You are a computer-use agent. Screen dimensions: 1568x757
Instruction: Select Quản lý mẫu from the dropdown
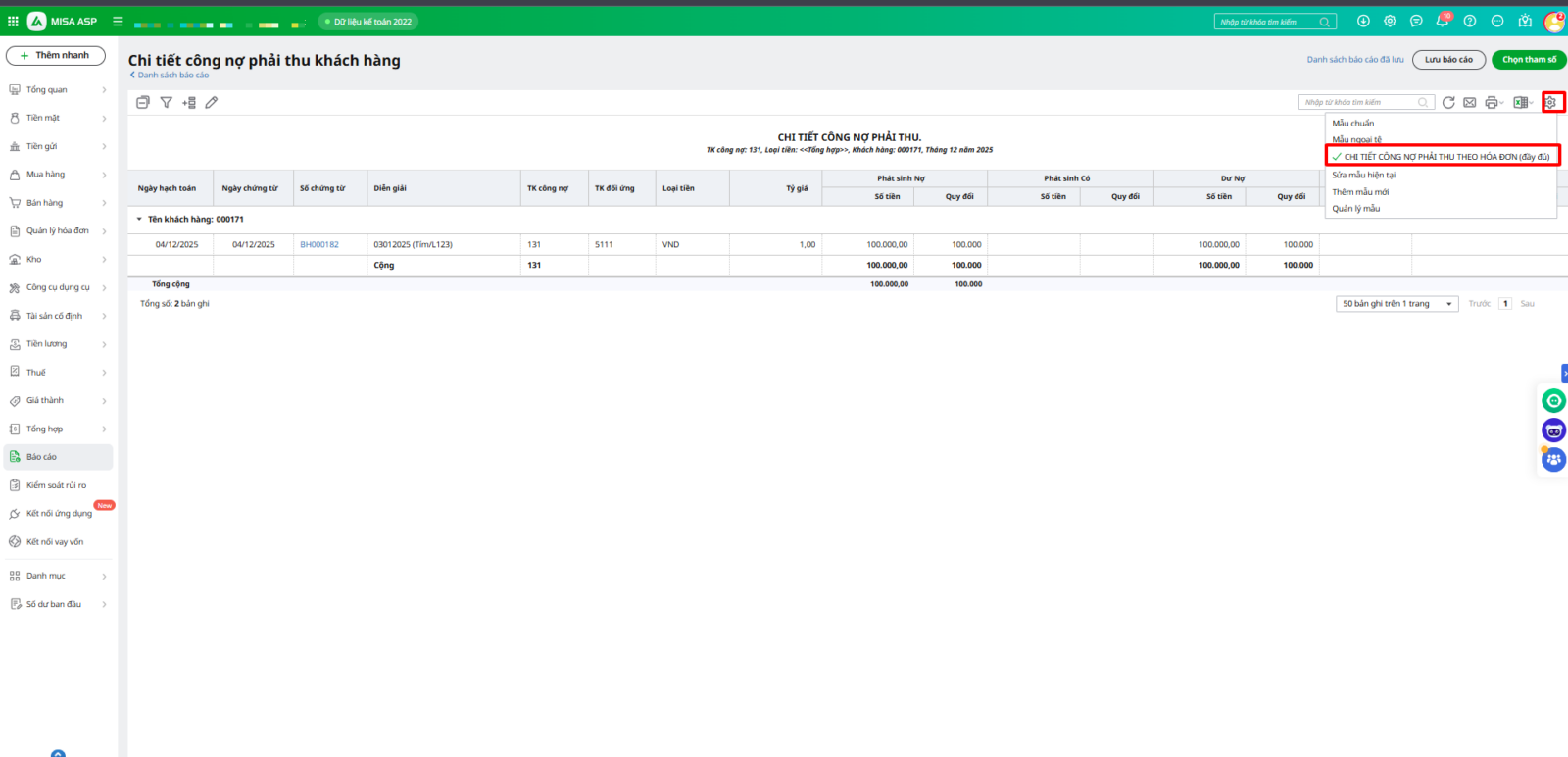pos(1356,209)
